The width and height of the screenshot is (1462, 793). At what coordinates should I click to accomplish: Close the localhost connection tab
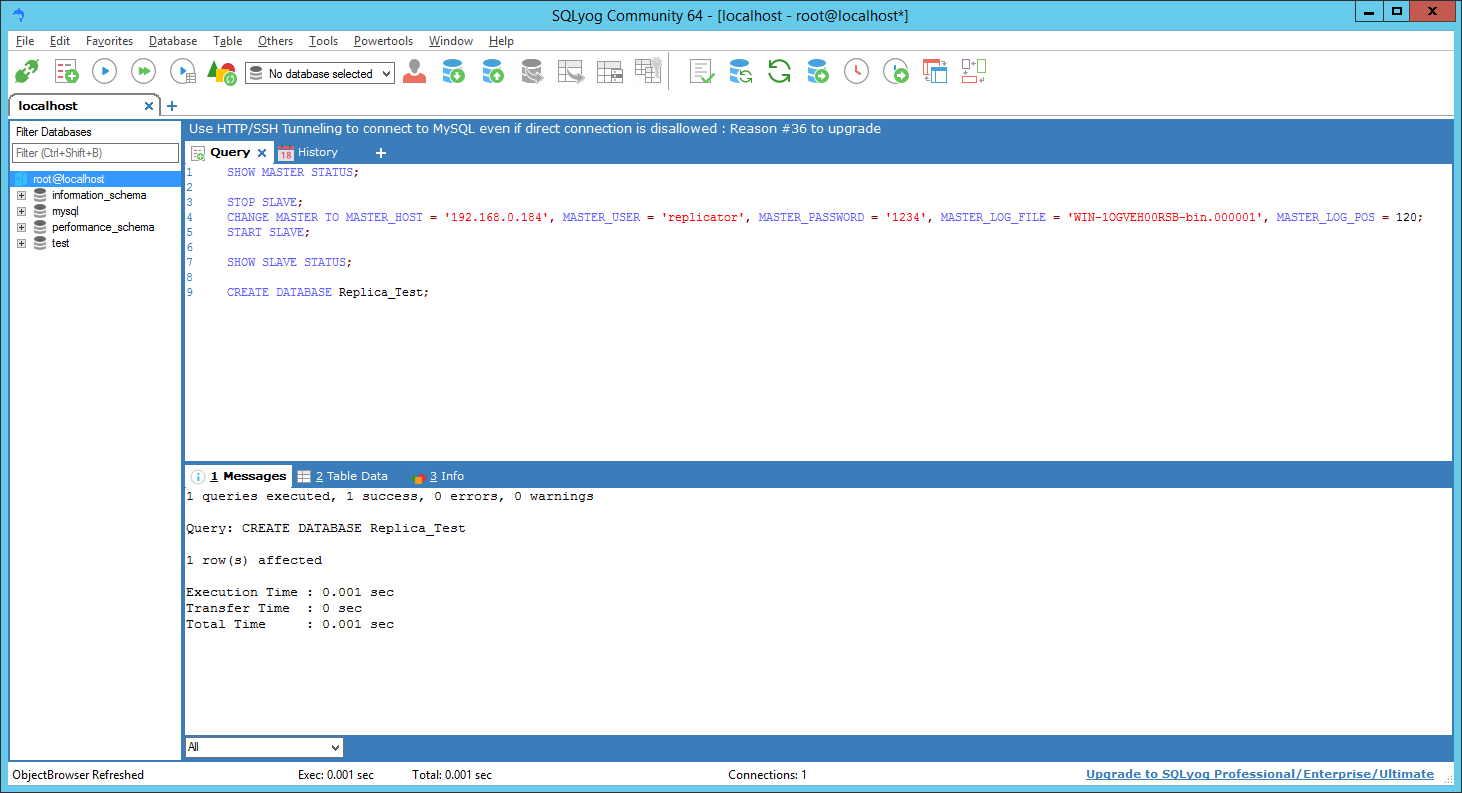click(149, 106)
